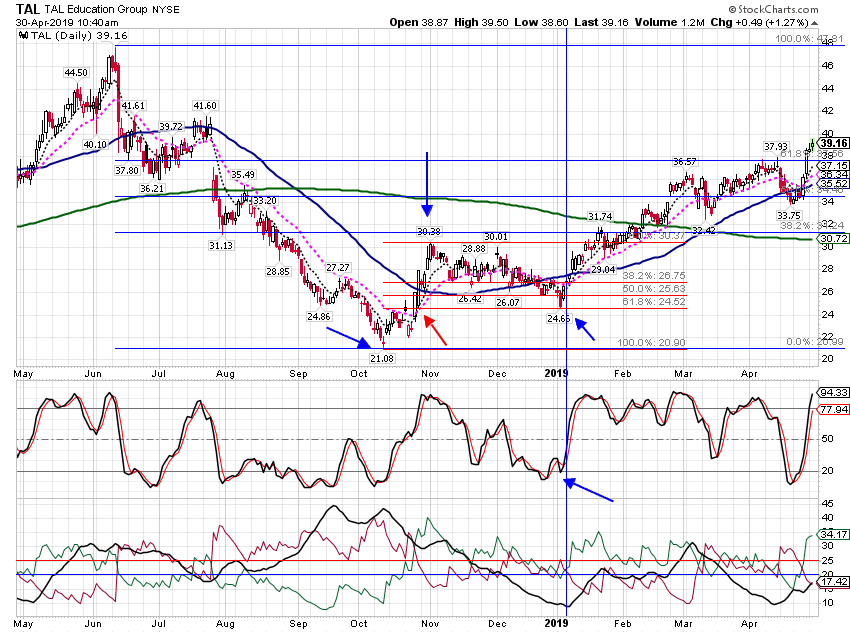The image size is (850, 633).
Task: Click the 44.50 peak price label
Action: [76, 73]
